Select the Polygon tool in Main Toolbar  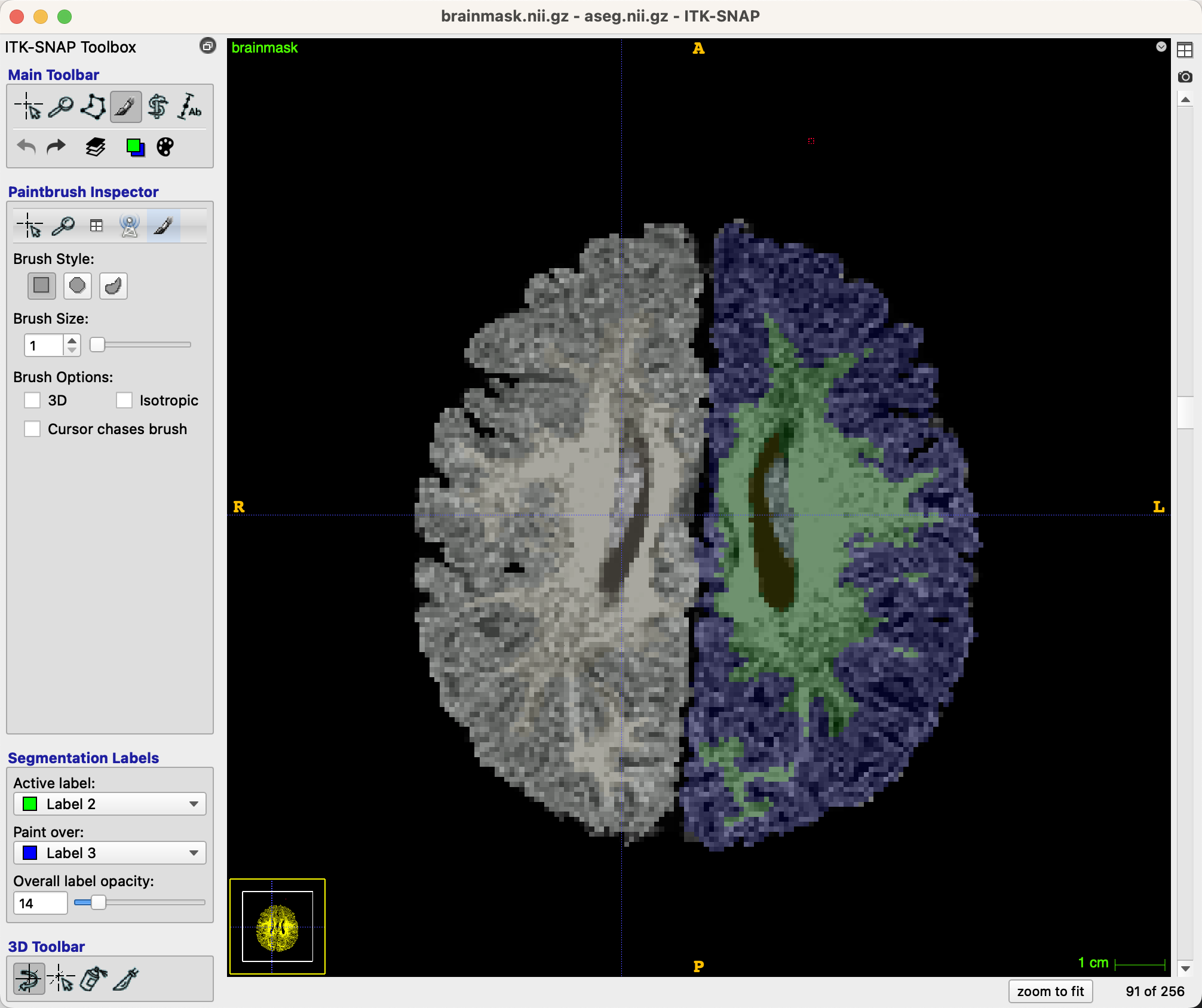click(93, 107)
